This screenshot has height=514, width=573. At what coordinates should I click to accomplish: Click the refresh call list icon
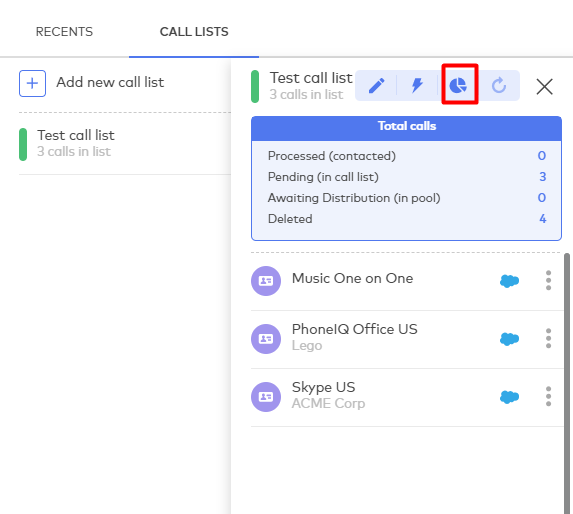point(499,86)
